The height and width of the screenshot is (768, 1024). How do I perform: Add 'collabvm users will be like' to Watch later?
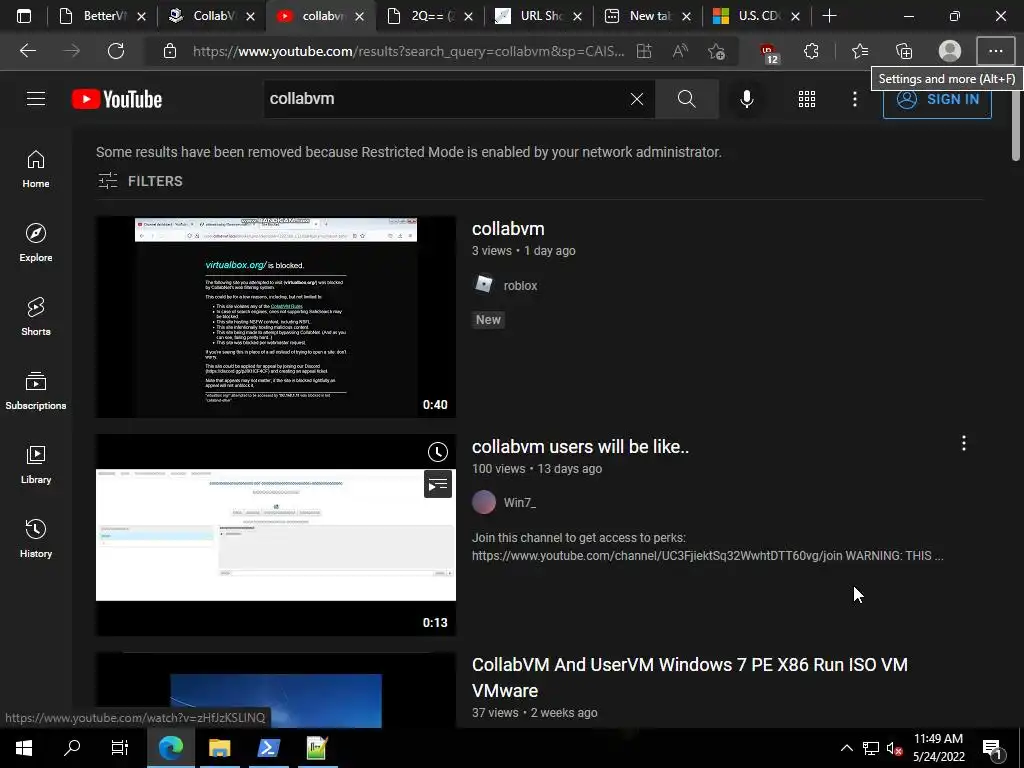(x=438, y=452)
